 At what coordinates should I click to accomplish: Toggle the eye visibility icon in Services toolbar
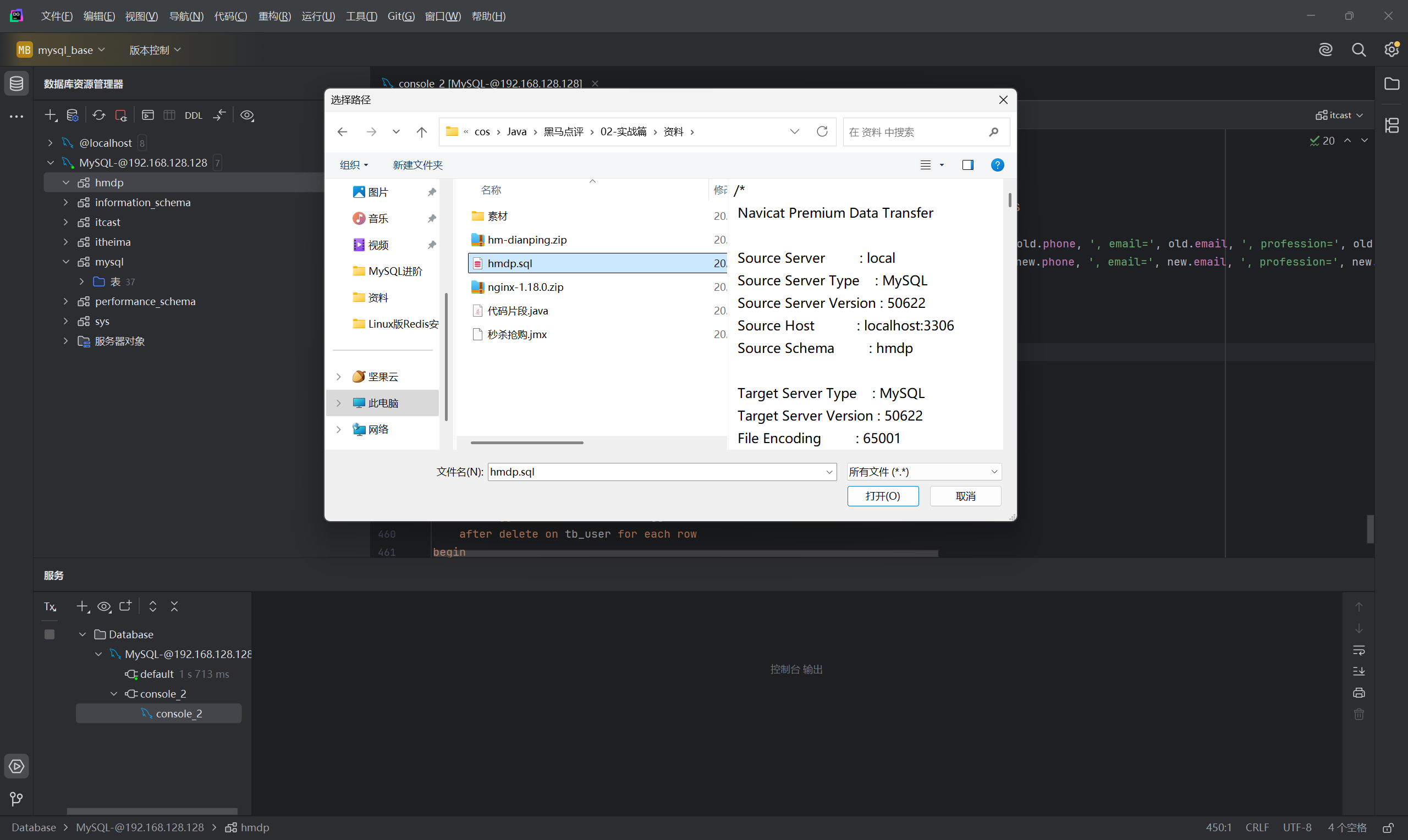[x=104, y=606]
